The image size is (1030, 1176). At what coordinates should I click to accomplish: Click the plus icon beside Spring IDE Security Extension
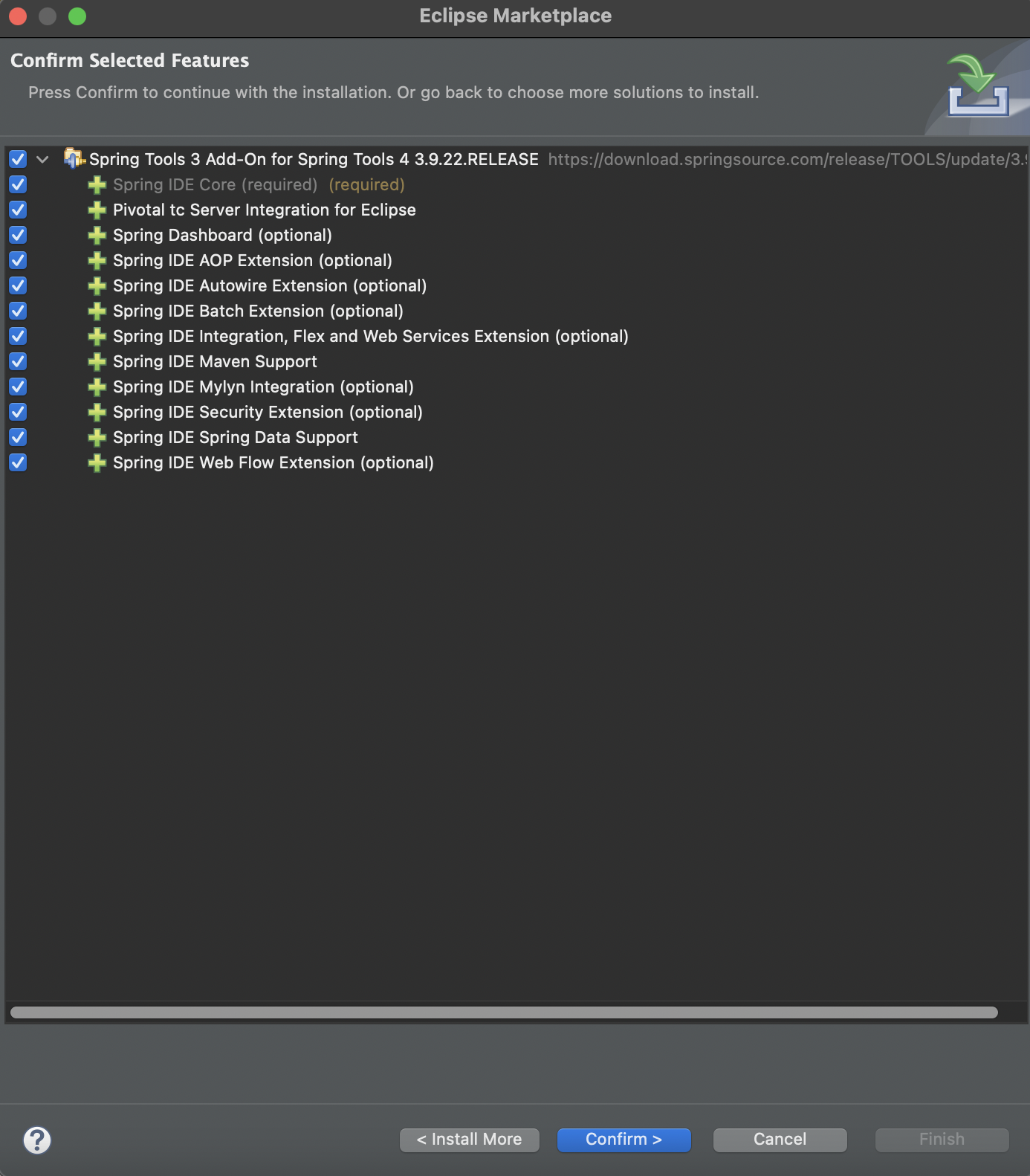tap(97, 413)
